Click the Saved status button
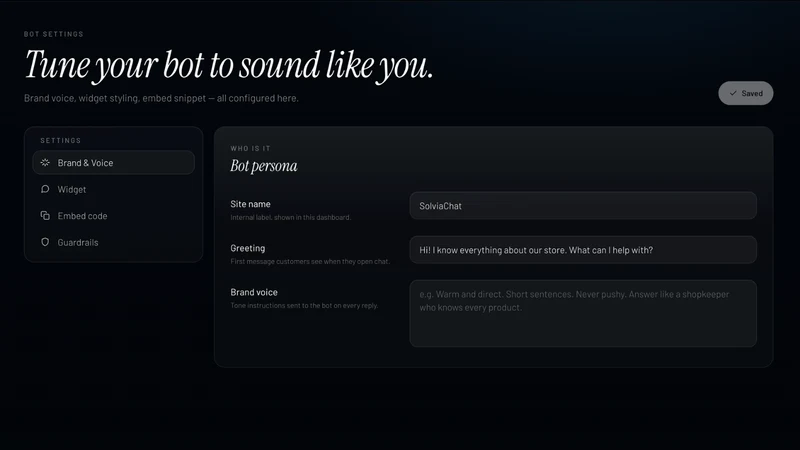The height and width of the screenshot is (450, 800). click(x=745, y=93)
